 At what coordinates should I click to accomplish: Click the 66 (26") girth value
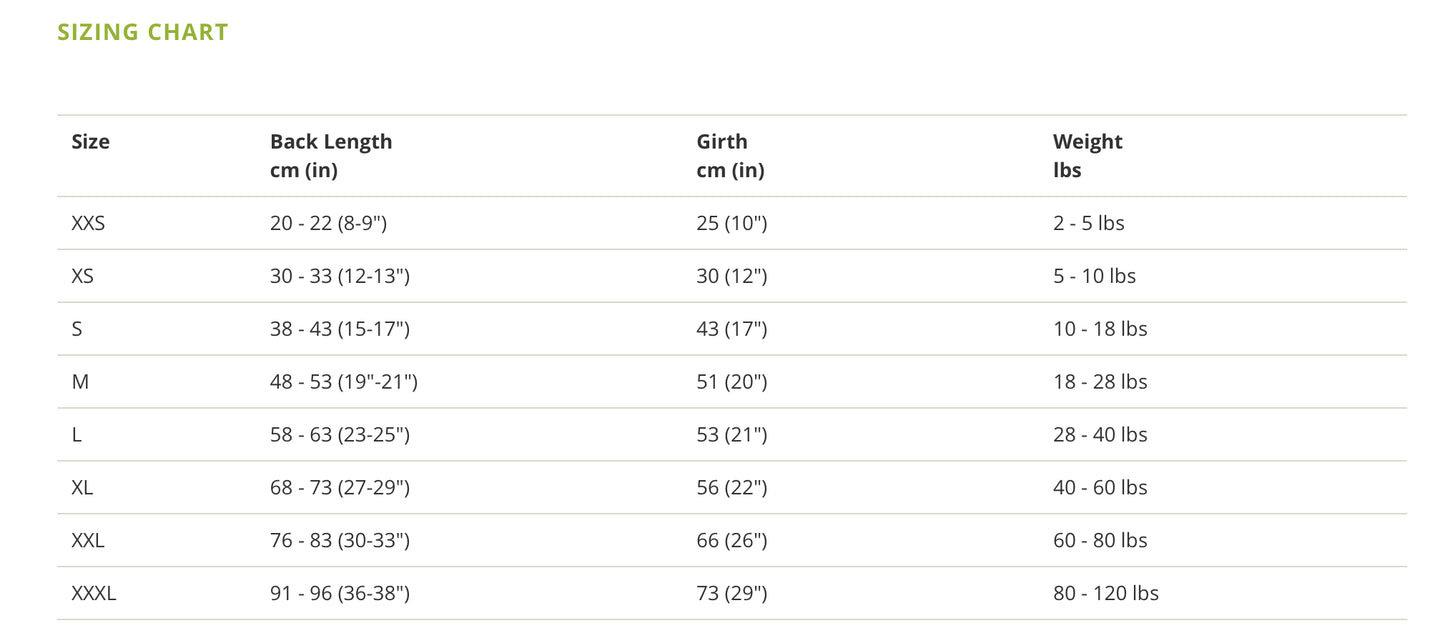pyautogui.click(x=731, y=541)
